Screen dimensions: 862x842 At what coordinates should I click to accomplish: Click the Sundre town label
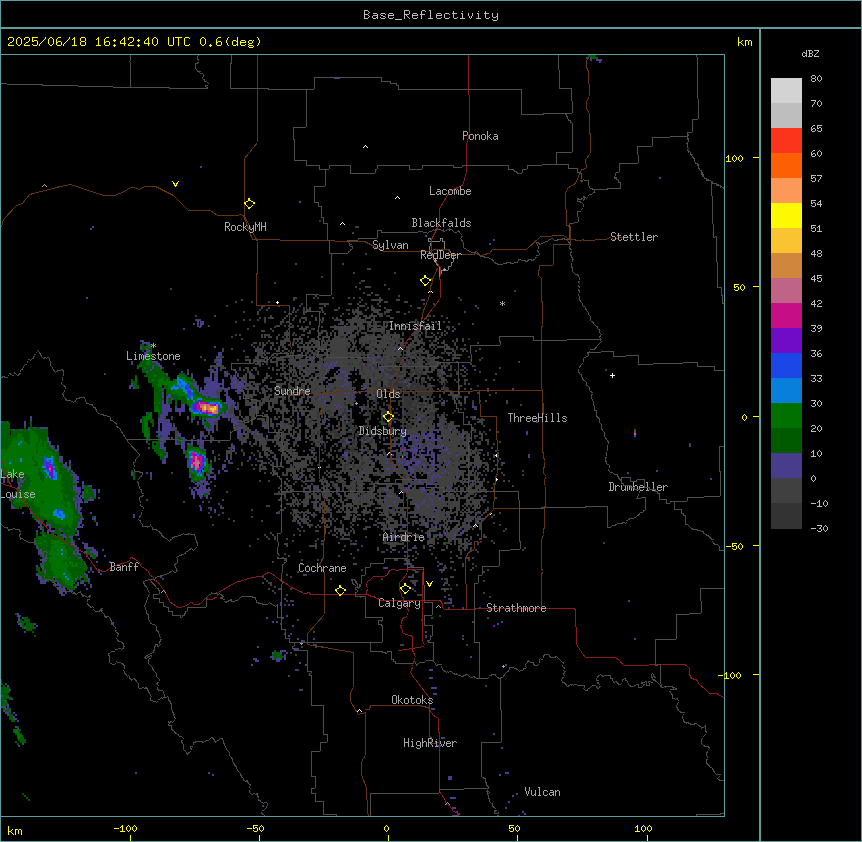tap(292, 391)
